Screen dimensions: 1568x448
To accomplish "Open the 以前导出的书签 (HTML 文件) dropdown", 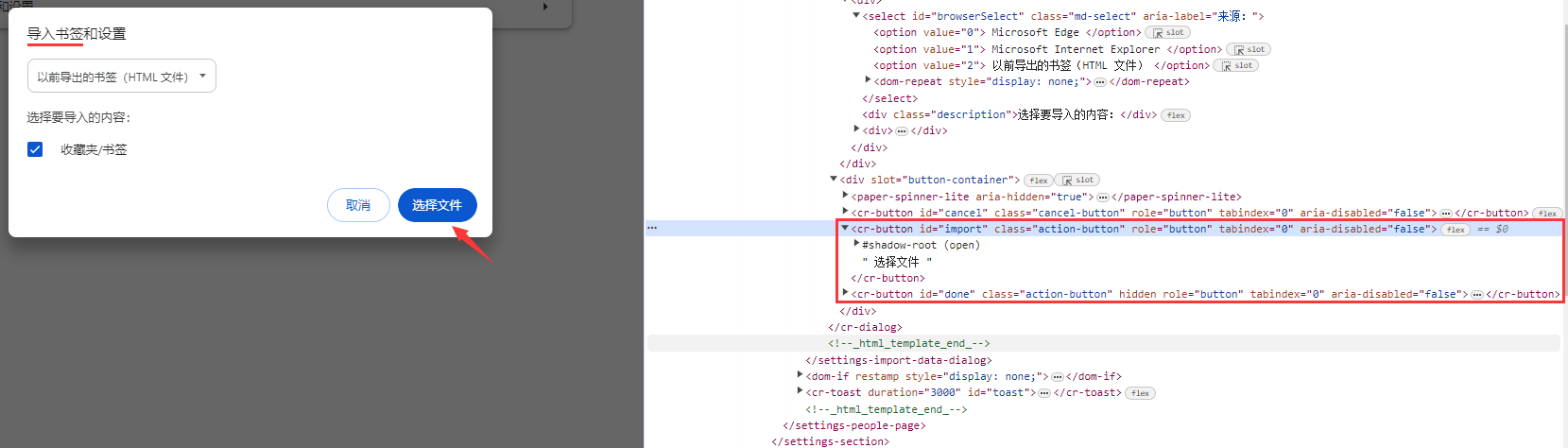I will [x=122, y=76].
